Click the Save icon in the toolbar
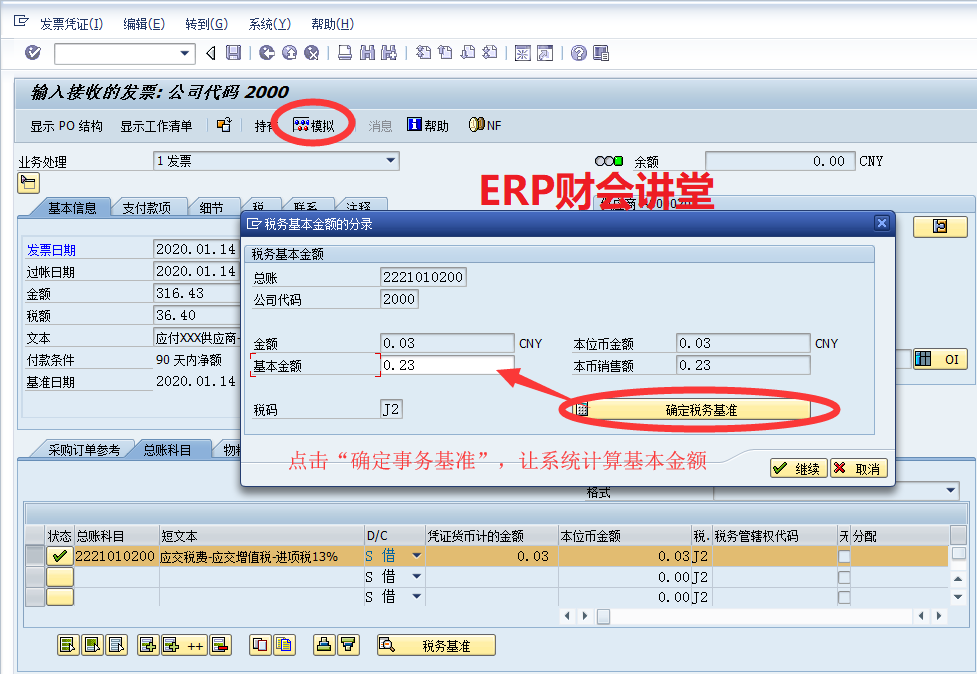The height and width of the screenshot is (674, 977). (x=233, y=53)
